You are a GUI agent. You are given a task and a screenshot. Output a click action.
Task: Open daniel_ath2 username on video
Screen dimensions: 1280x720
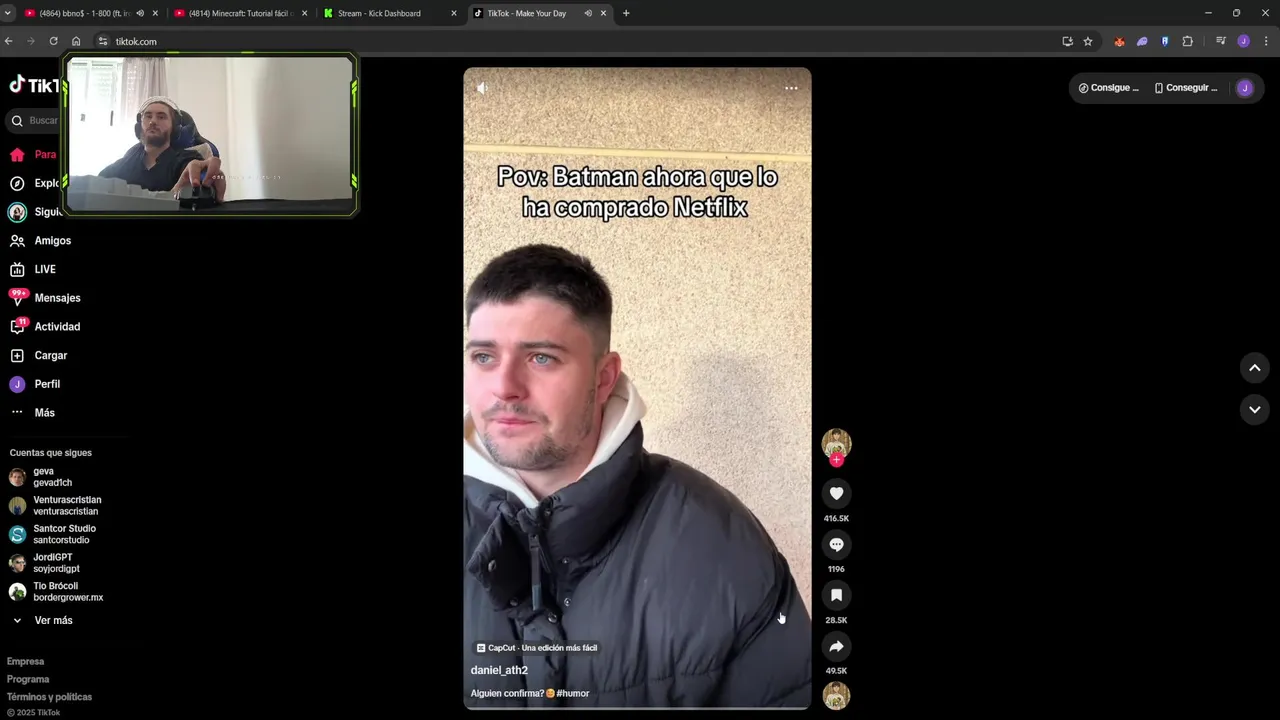[499, 670]
